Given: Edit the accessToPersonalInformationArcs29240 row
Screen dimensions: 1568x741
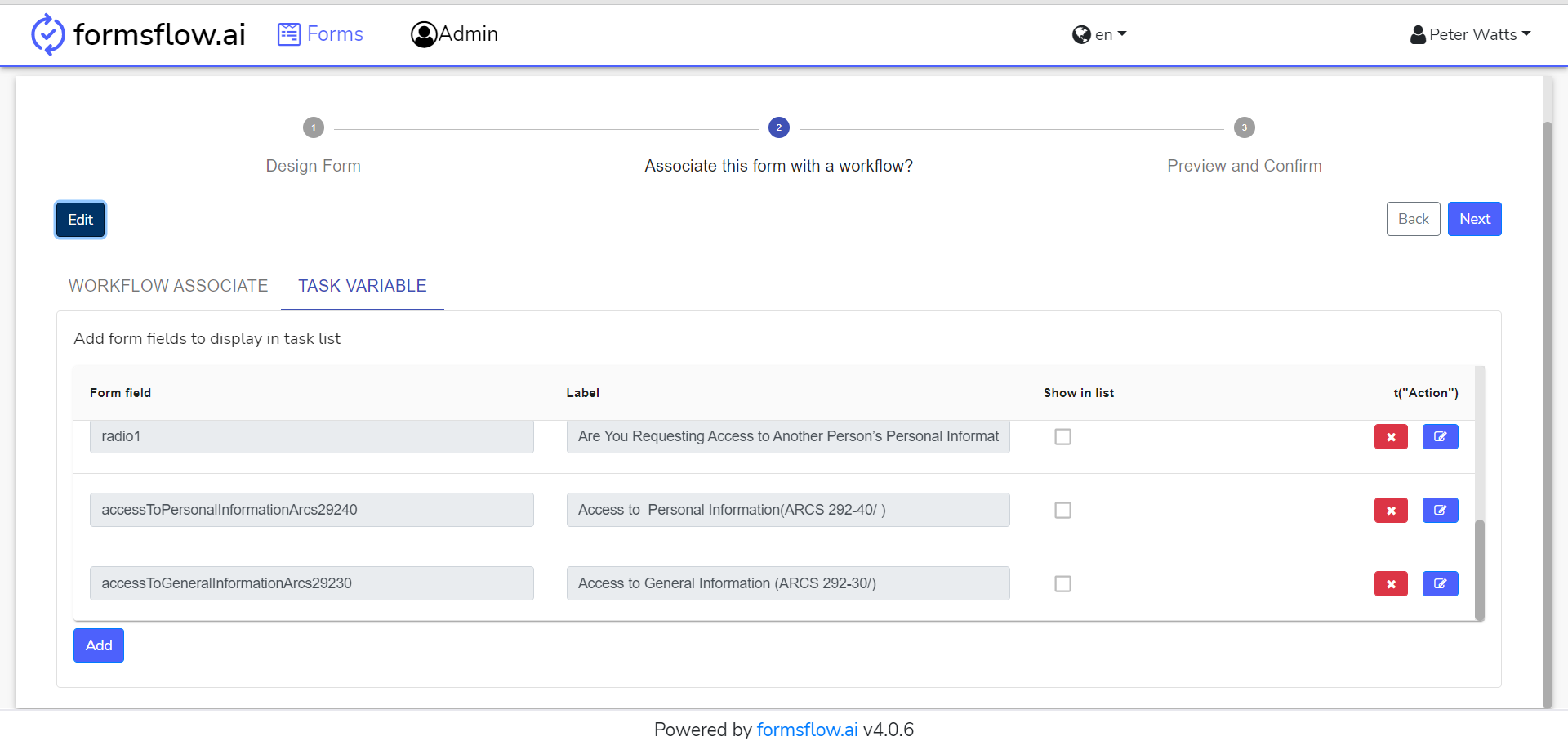Looking at the screenshot, I should click(1441, 511).
